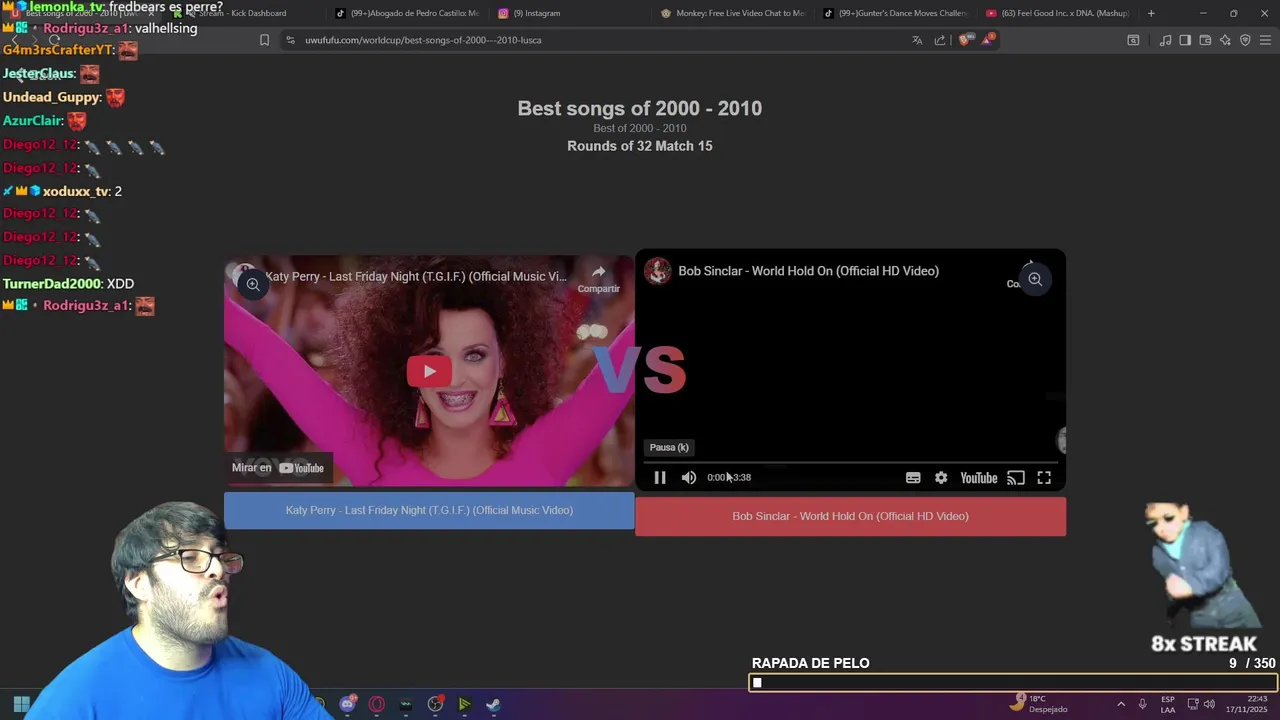Screen dimensions: 1280x720
Task: Switch to Kick Dashboard tab
Action: pyautogui.click(x=245, y=13)
